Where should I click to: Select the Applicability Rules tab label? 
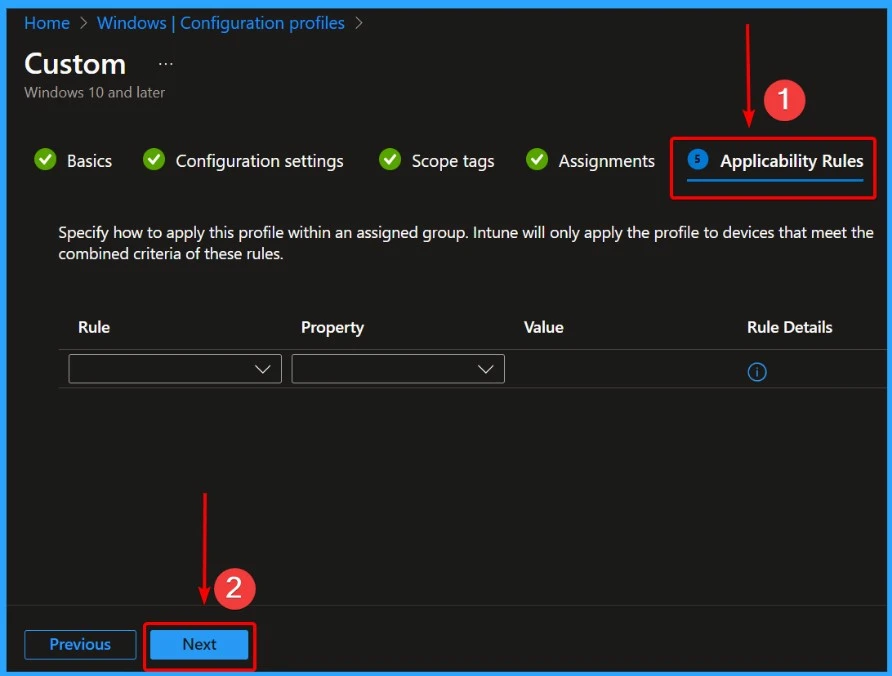click(791, 161)
